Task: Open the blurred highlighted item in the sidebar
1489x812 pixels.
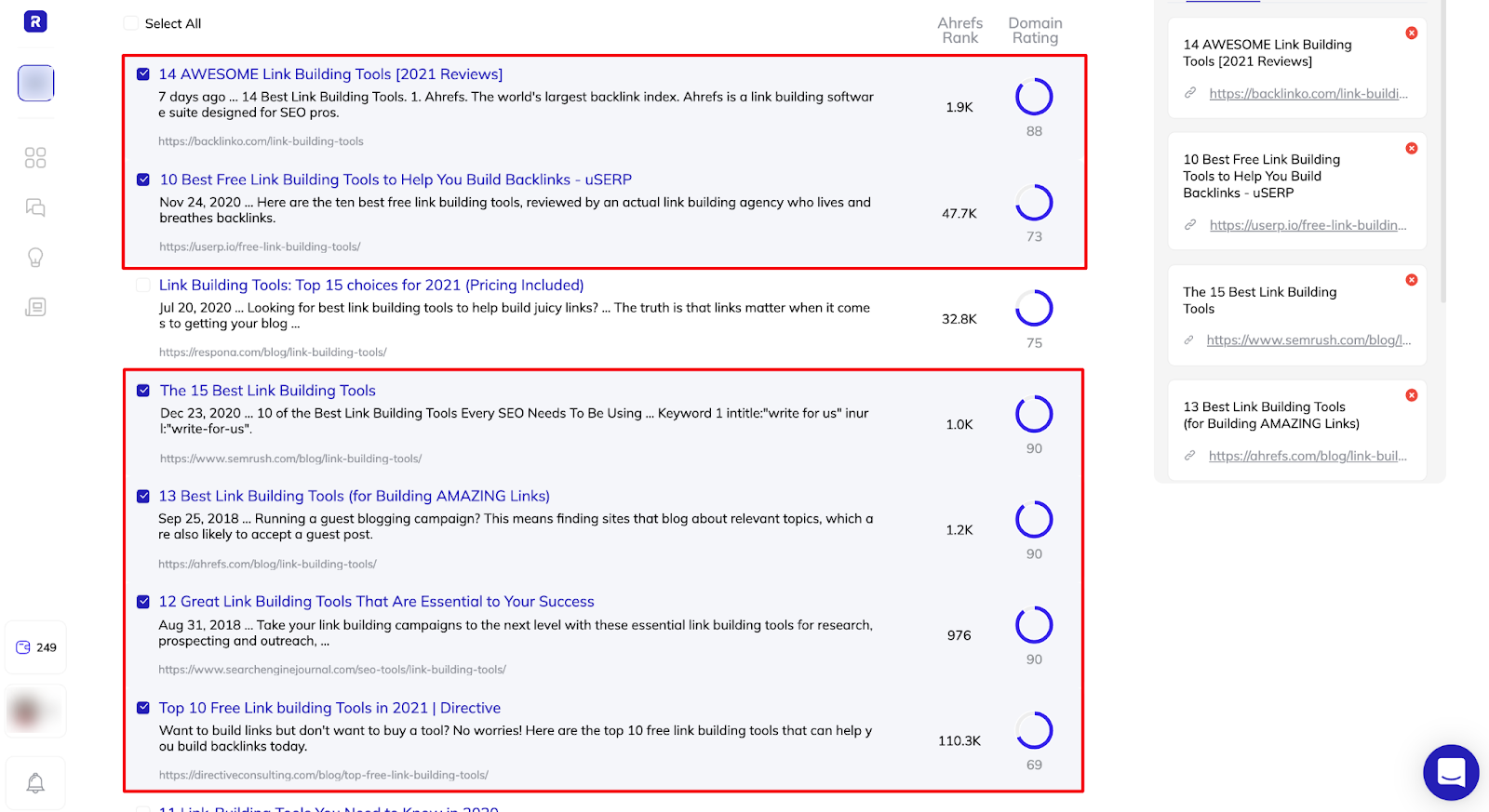Action: click(x=35, y=83)
